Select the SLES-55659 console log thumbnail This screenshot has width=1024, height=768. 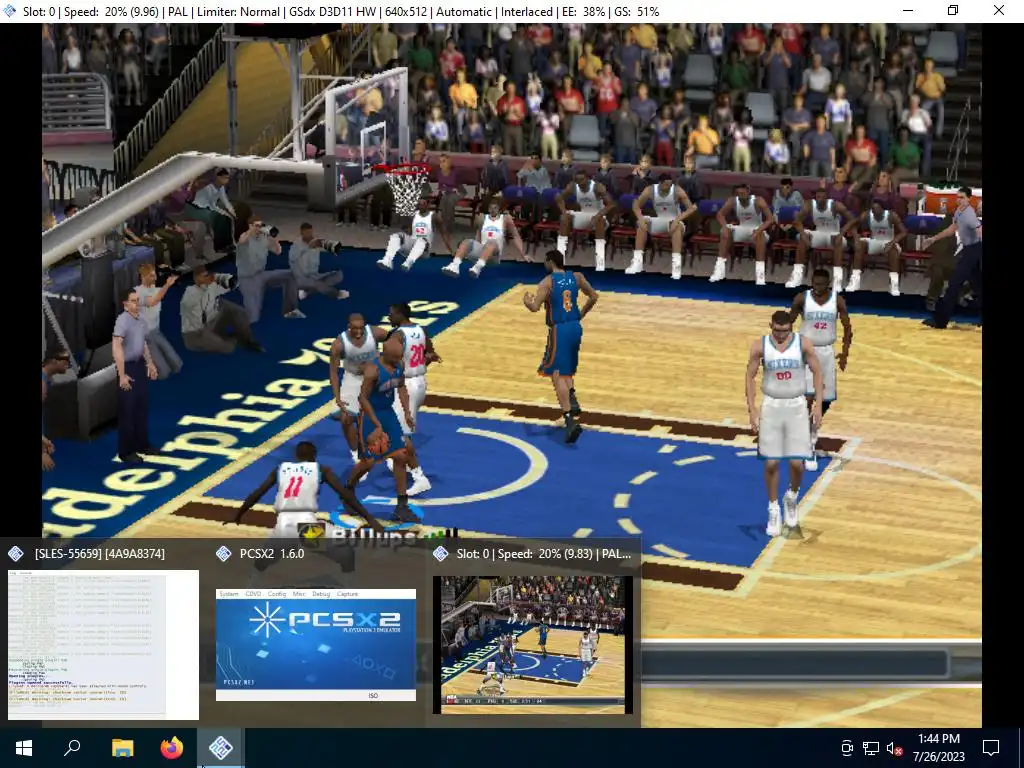coord(103,645)
